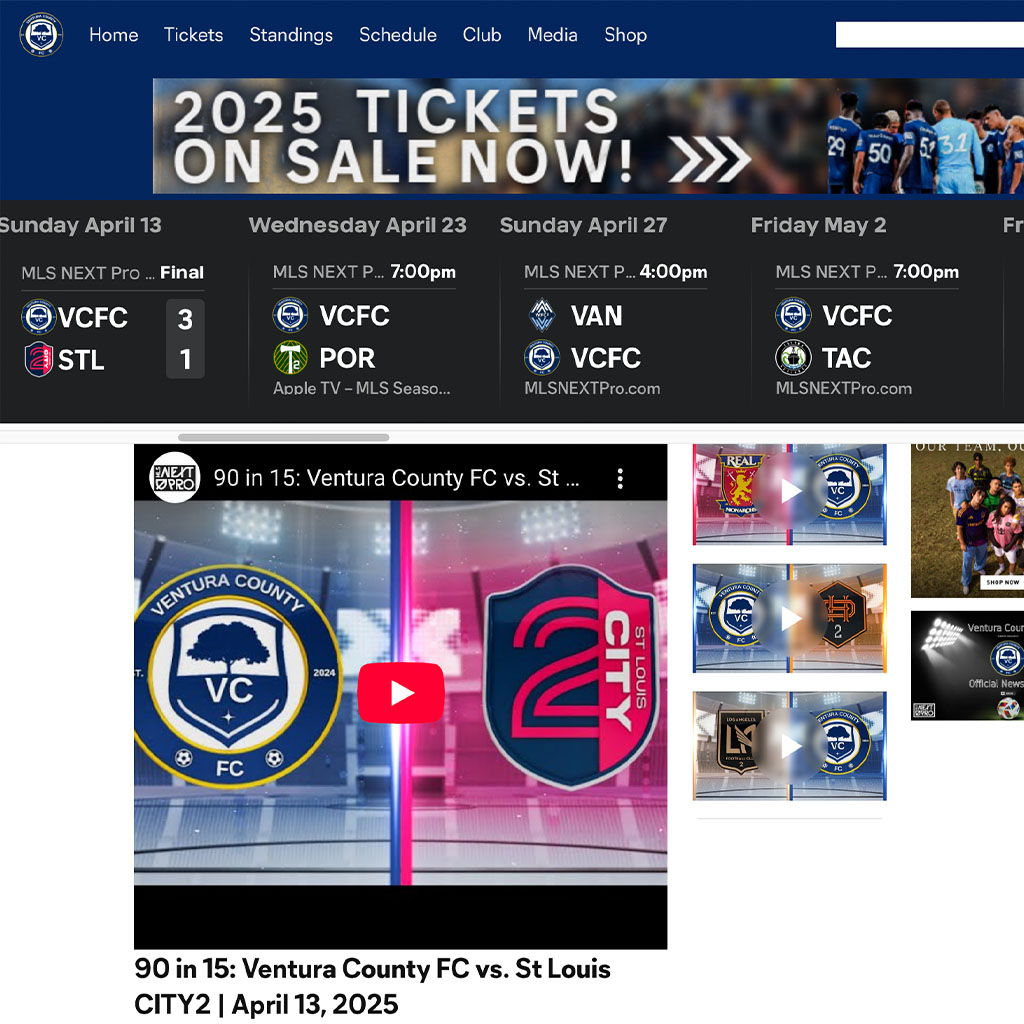The height and width of the screenshot is (1024, 1024).
Task: Play the LAFC 2 vs VCFC video thumbnail
Action: pos(790,746)
